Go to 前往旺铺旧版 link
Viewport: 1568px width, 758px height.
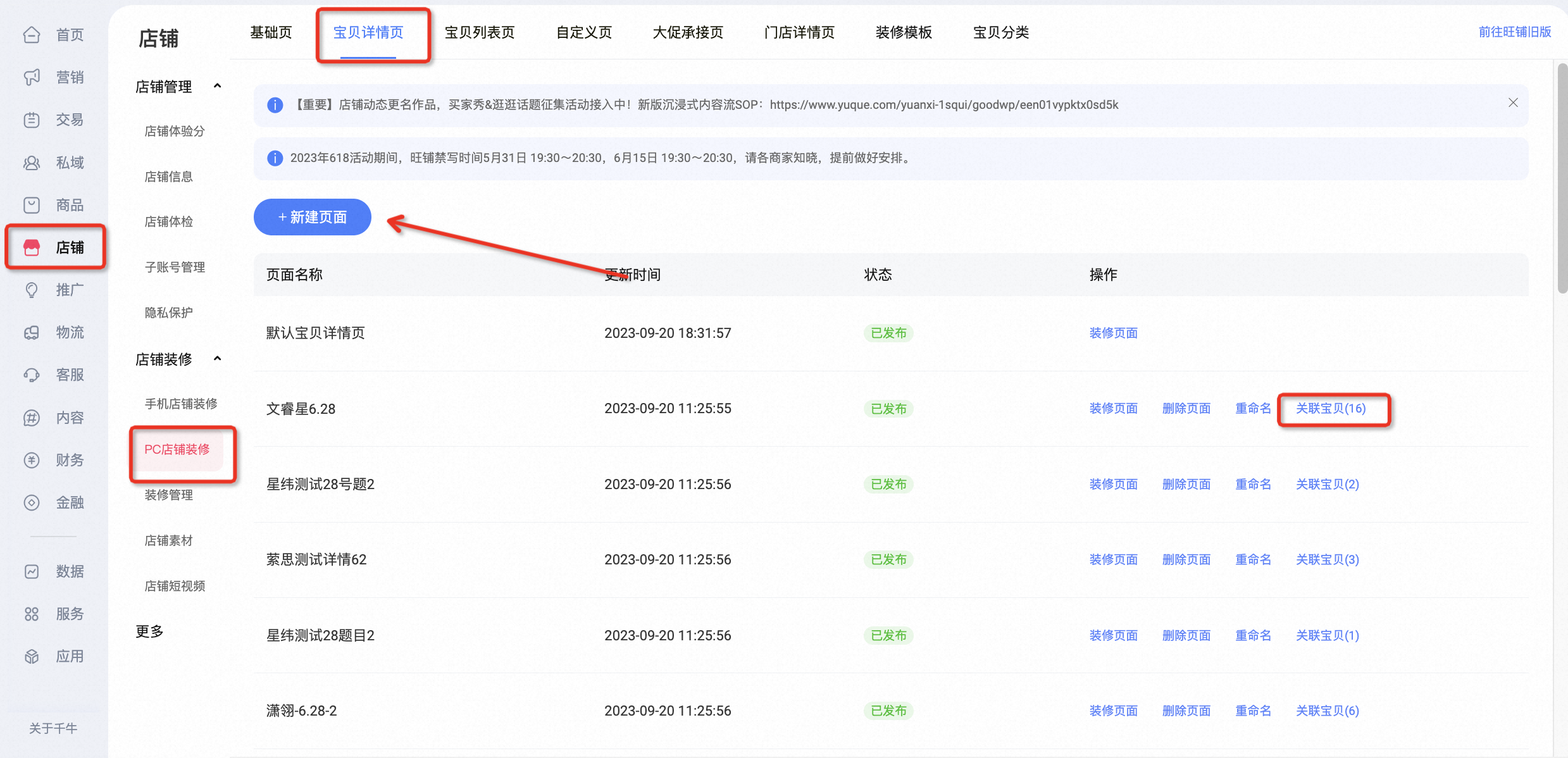point(1515,32)
